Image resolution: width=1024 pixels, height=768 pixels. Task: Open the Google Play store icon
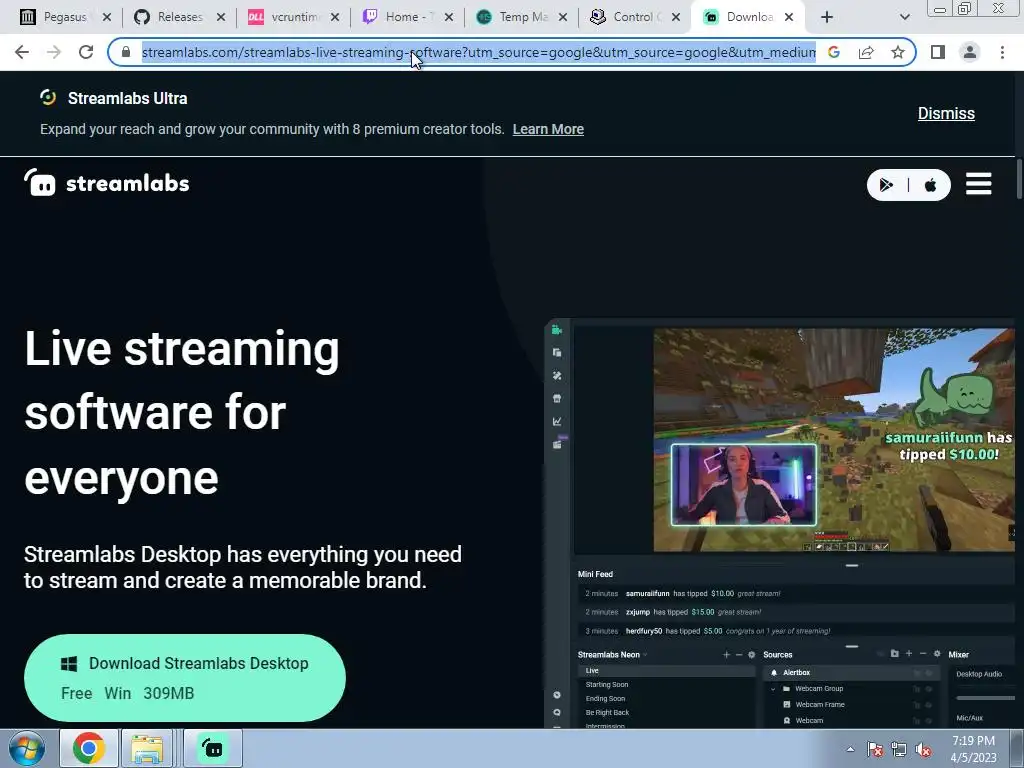coord(886,185)
